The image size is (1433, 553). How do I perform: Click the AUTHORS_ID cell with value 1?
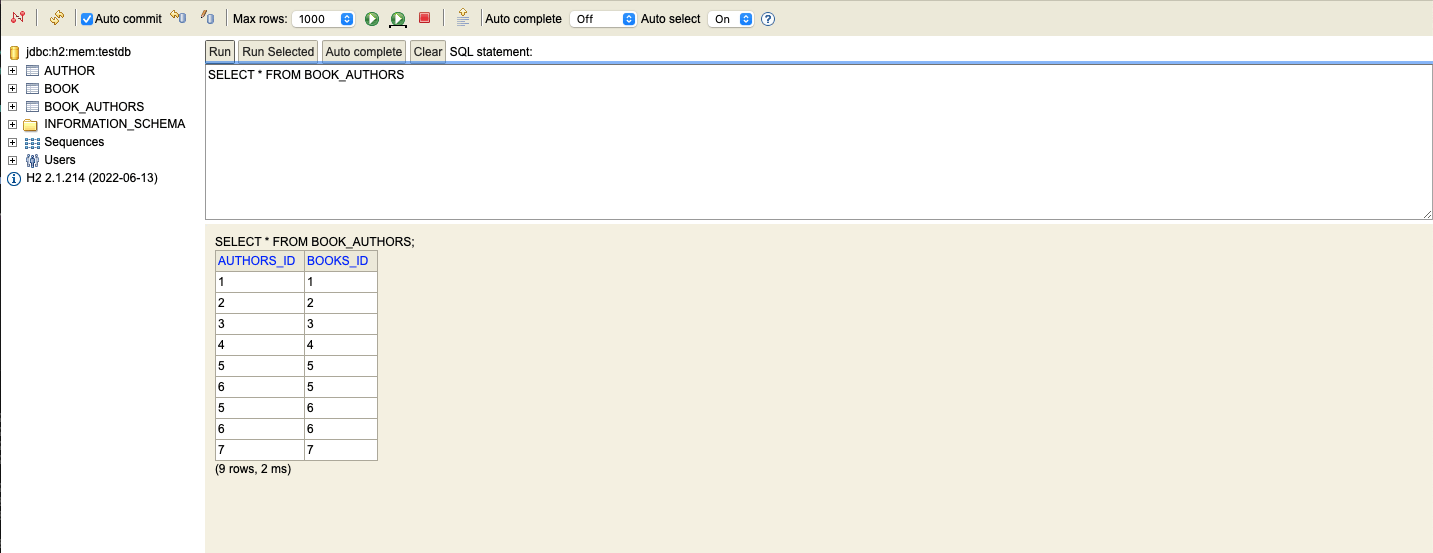pos(260,282)
